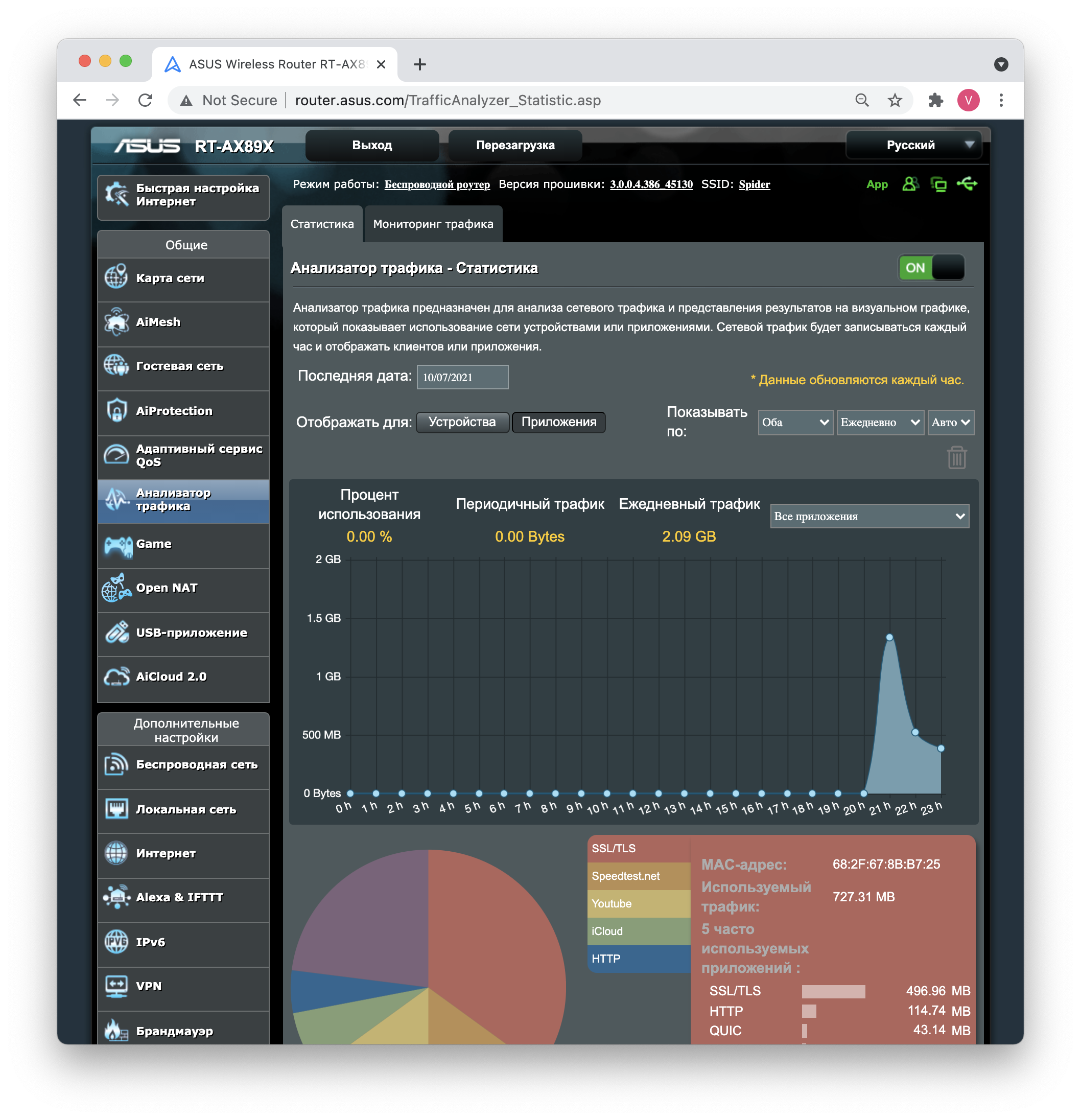Select the SSL/TLS legend color entry
Viewport: 1081px width, 1120px height.
(x=639, y=849)
